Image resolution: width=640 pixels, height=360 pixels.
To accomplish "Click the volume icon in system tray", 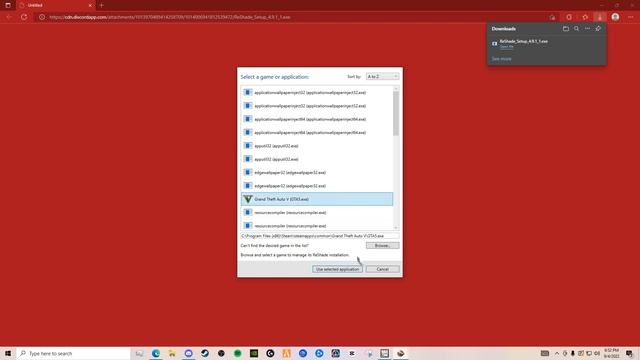I will point(597,353).
